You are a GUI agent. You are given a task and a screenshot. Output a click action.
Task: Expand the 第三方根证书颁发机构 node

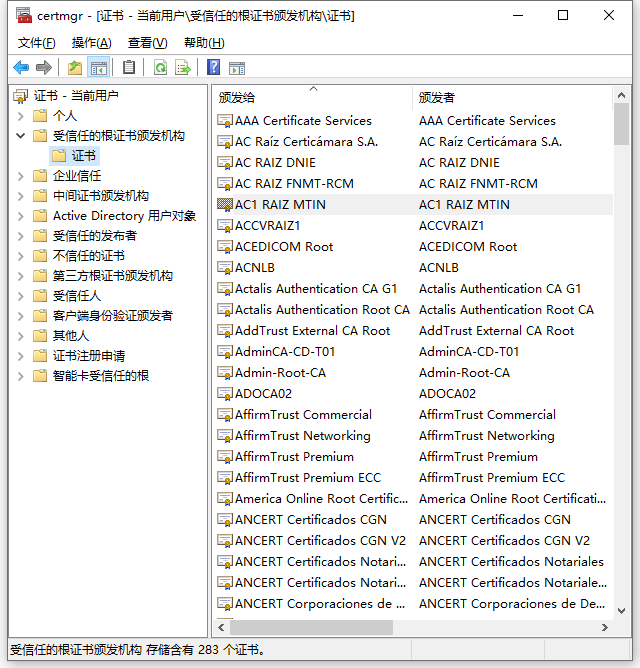pyautogui.click(x=20, y=276)
